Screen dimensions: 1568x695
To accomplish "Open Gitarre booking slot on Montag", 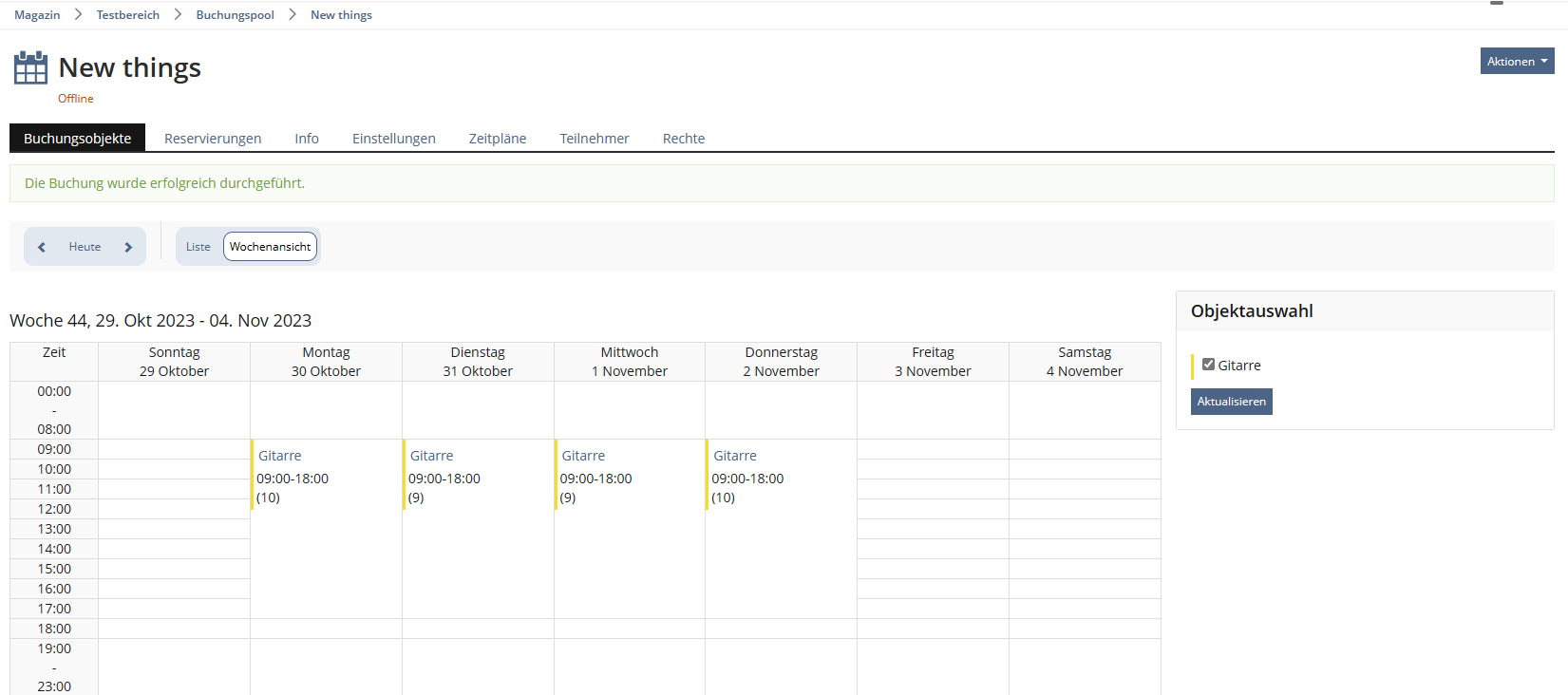I will pyautogui.click(x=280, y=456).
